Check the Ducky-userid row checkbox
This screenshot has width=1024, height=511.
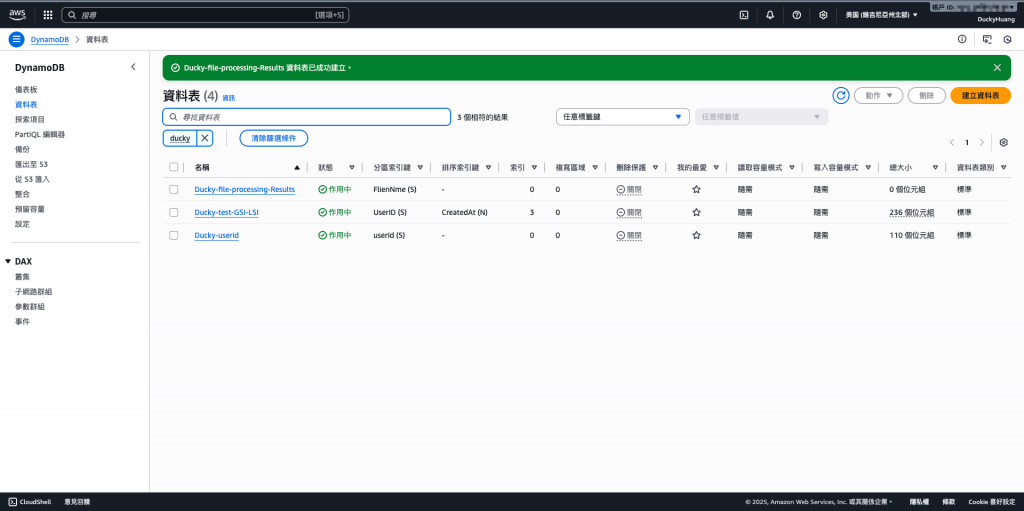pyautogui.click(x=174, y=235)
